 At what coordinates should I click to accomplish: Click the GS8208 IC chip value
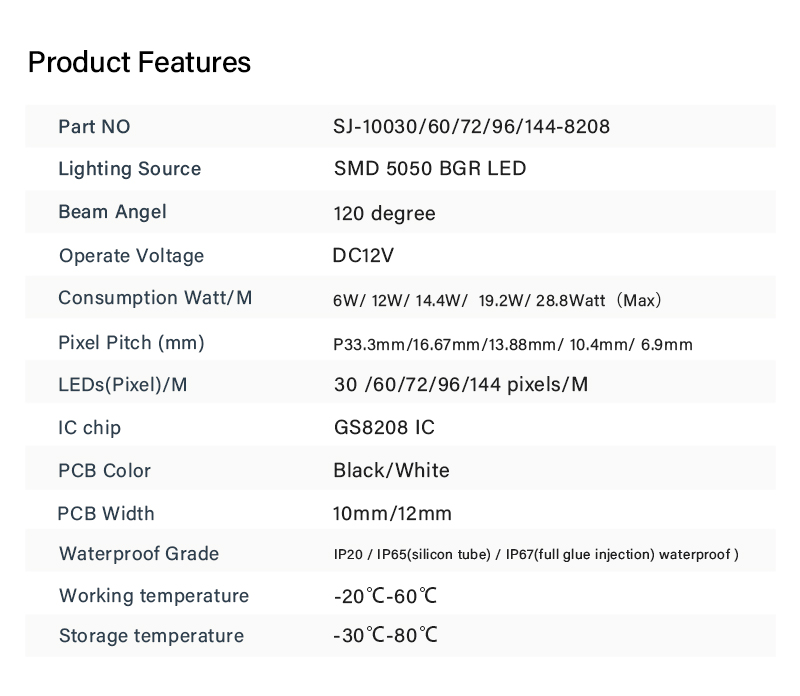click(384, 428)
